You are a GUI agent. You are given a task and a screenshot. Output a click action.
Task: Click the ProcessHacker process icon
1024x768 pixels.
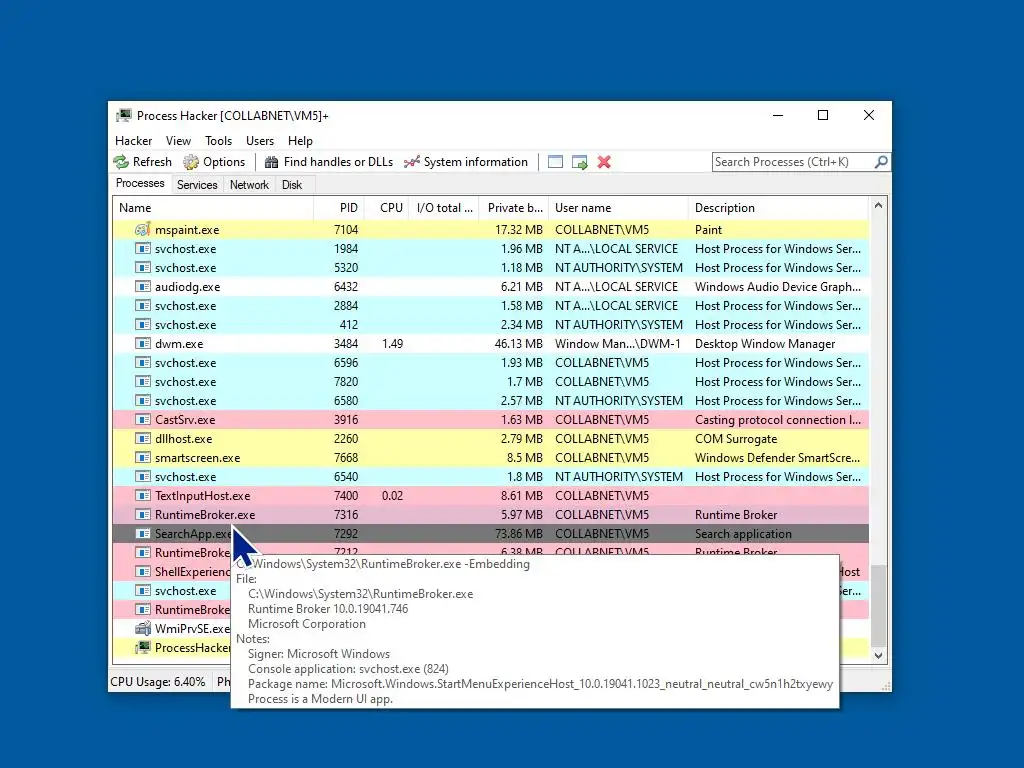click(x=142, y=647)
